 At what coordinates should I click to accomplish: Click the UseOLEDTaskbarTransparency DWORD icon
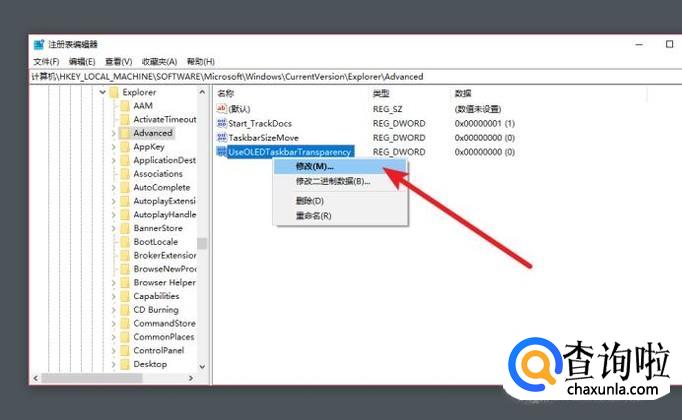click(x=221, y=152)
